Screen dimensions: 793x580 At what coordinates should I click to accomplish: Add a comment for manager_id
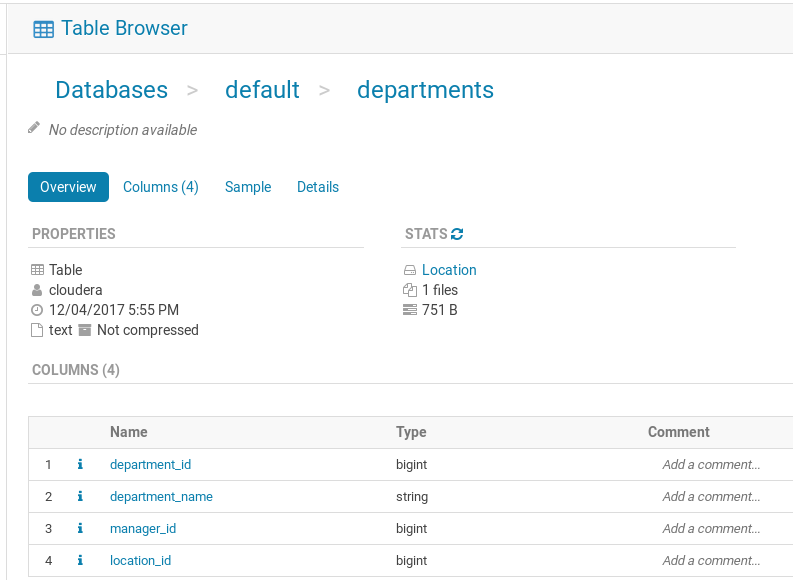pyautogui.click(x=711, y=528)
